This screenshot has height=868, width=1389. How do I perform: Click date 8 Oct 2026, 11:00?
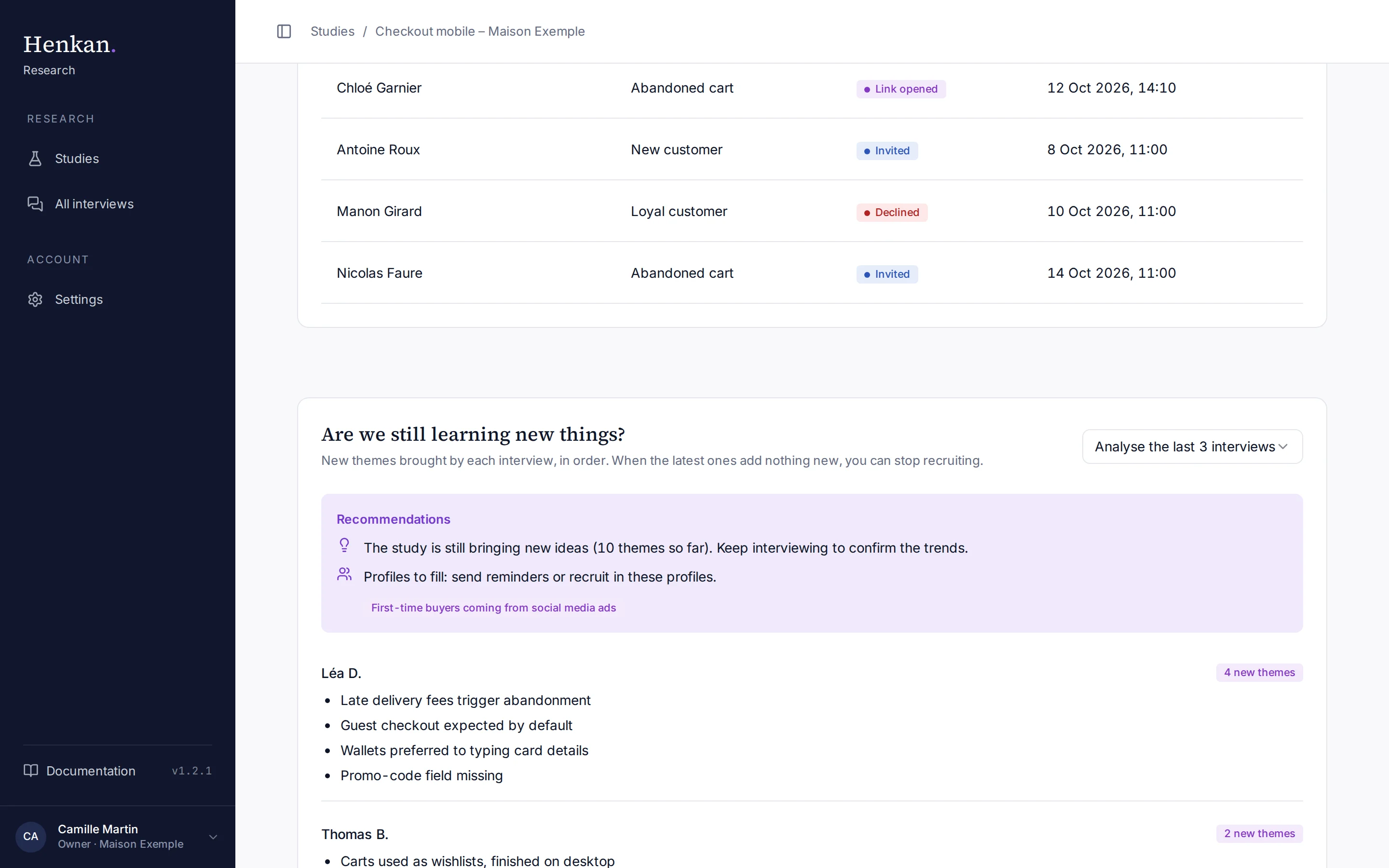(1107, 149)
